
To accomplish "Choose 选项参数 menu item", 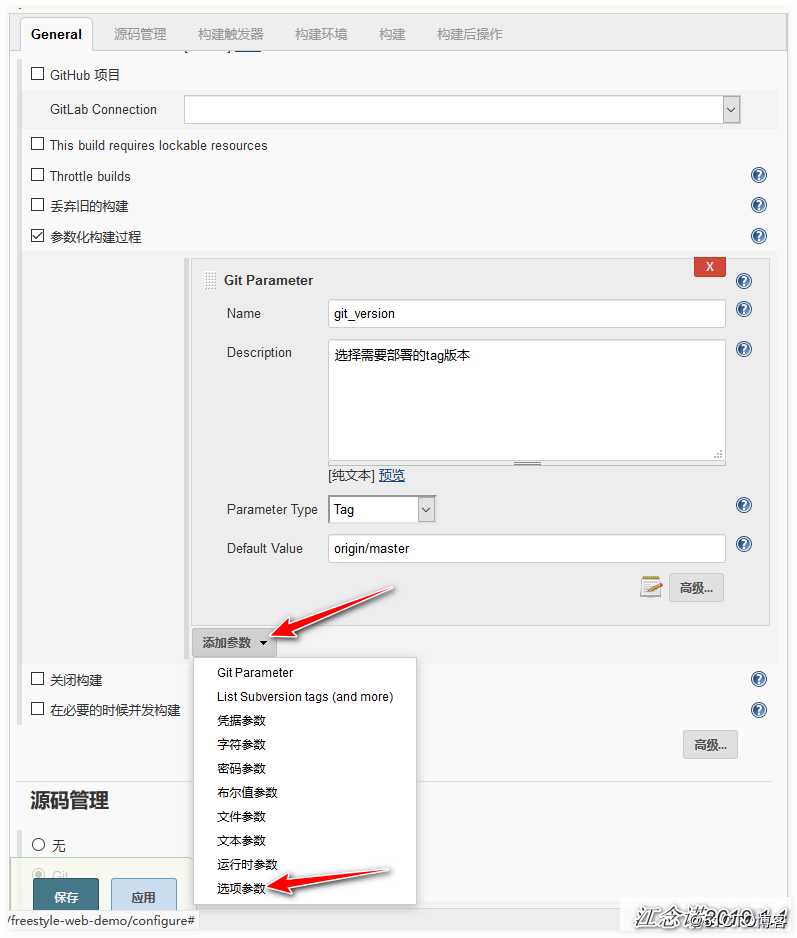I will [305, 888].
